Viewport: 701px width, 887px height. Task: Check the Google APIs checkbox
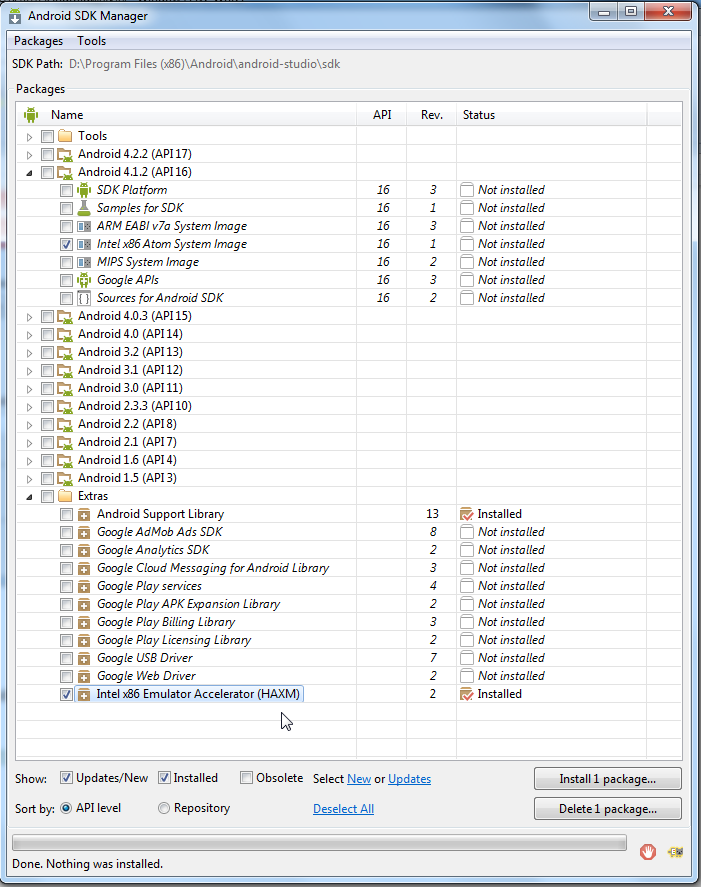tap(66, 280)
